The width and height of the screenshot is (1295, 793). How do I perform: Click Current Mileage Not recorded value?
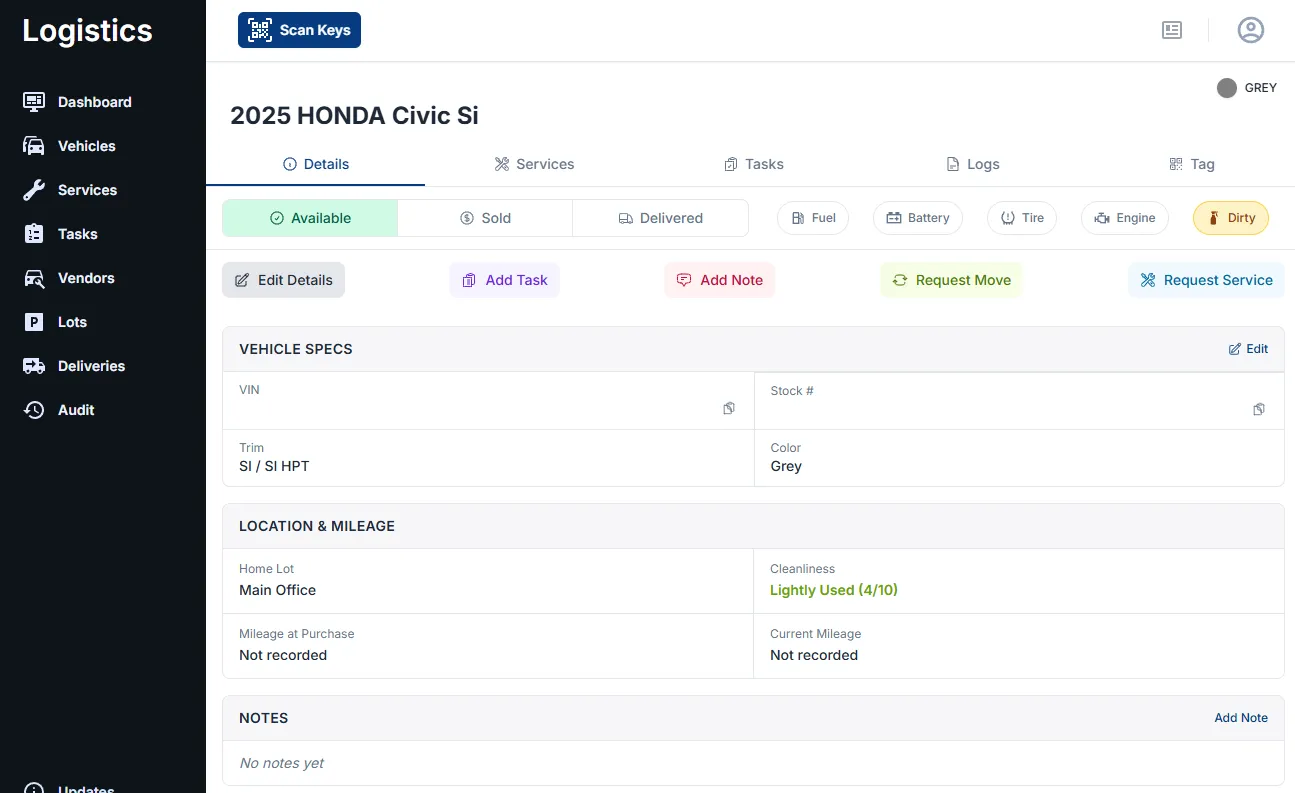coord(814,655)
